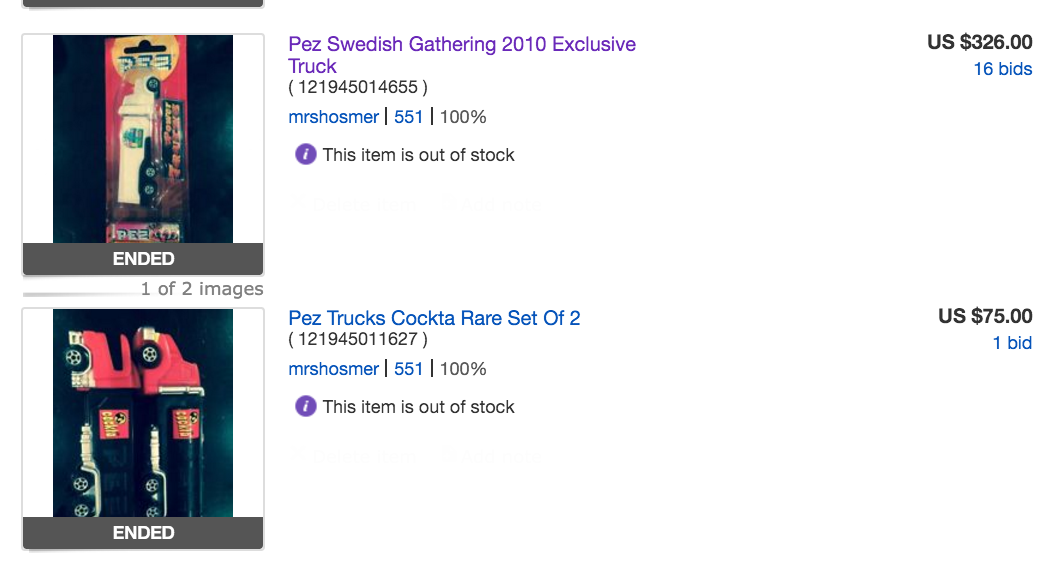Open the 16 bids history link
The height and width of the screenshot is (573, 1048).
click(1002, 69)
